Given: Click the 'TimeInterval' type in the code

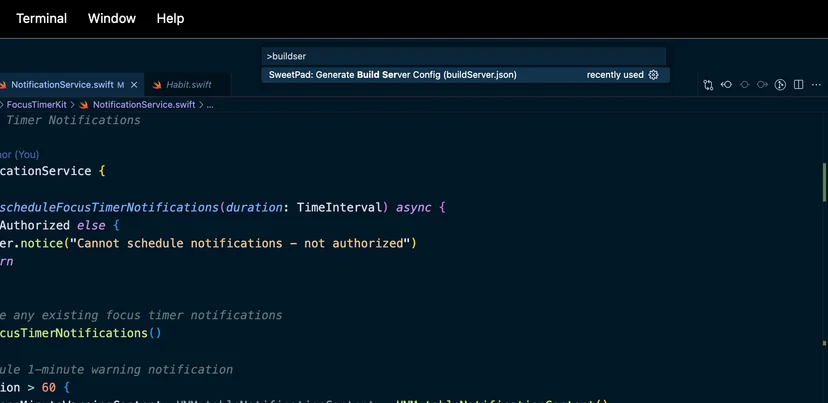Looking at the screenshot, I should (339, 208).
